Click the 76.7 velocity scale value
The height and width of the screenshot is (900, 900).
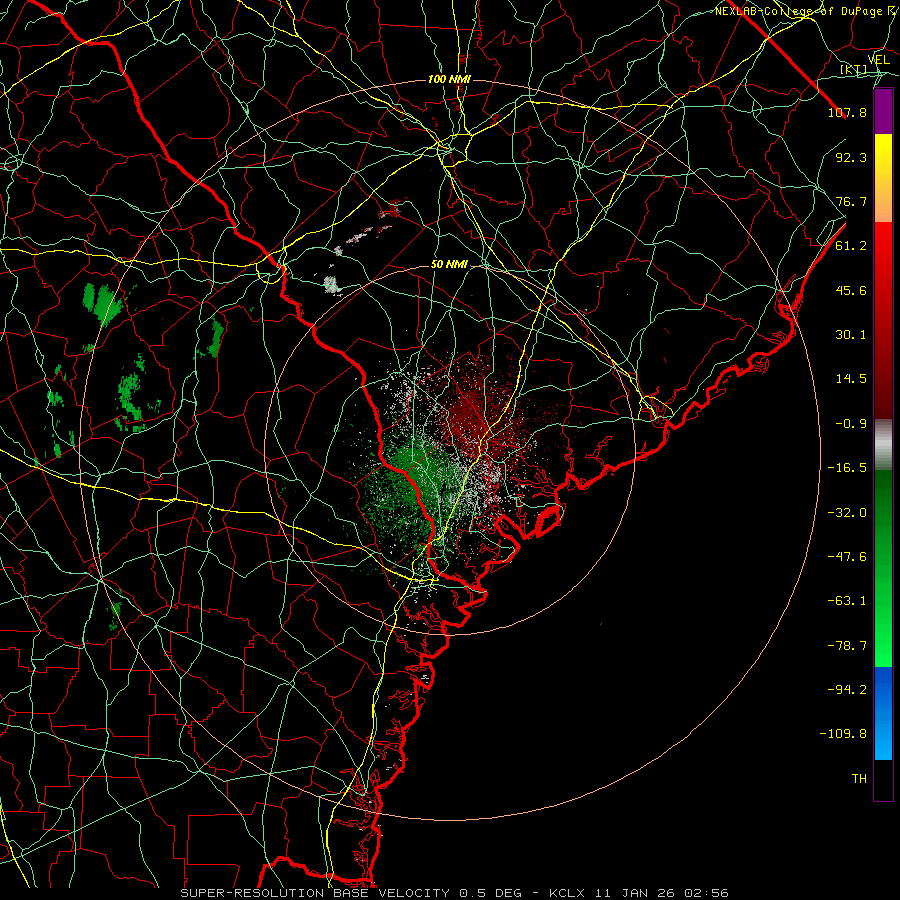[x=851, y=201]
